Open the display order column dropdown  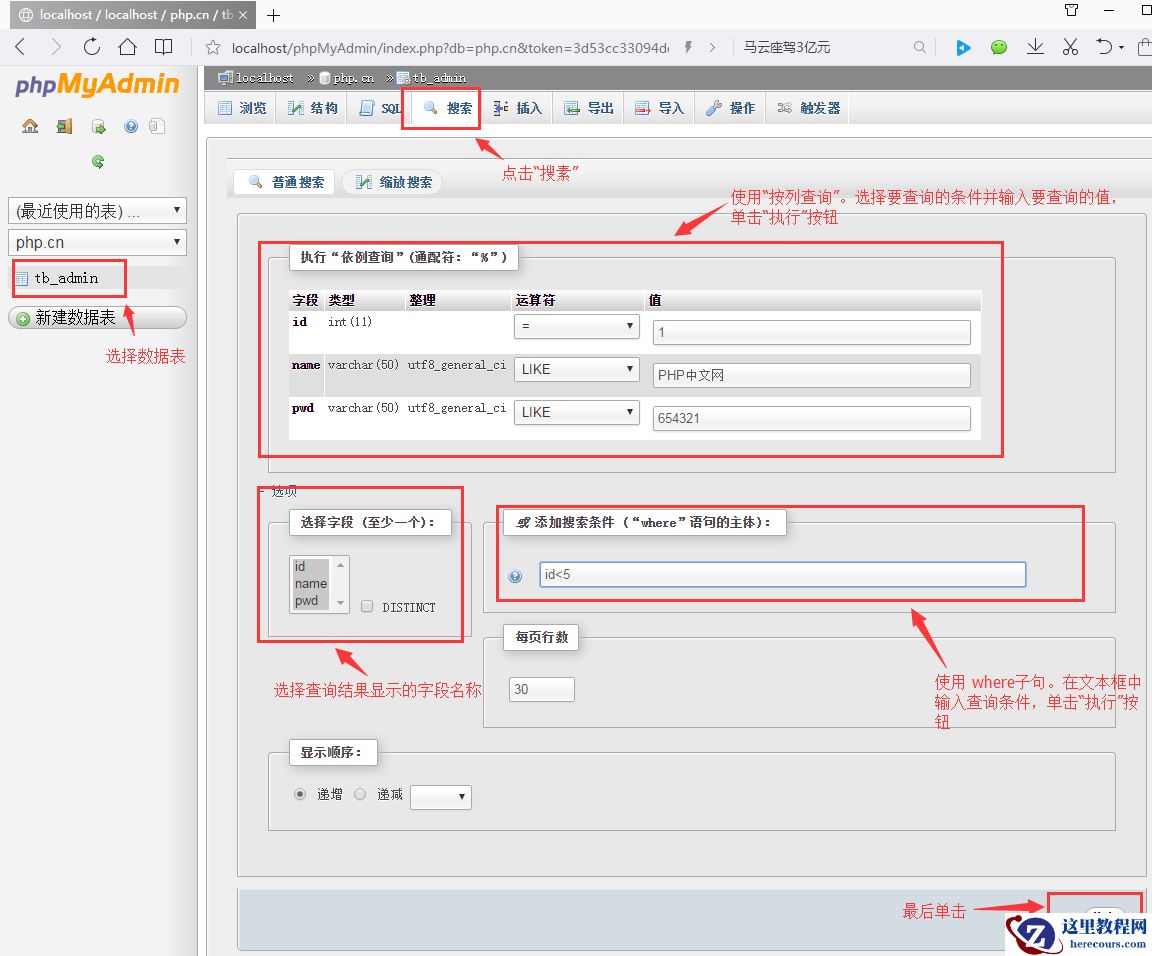[x=441, y=797]
